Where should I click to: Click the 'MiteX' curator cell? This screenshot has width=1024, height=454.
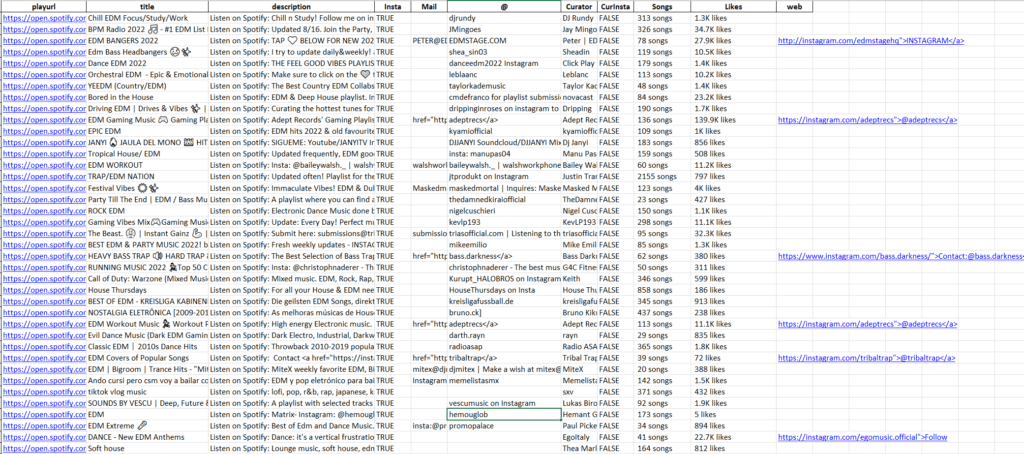click(579, 368)
